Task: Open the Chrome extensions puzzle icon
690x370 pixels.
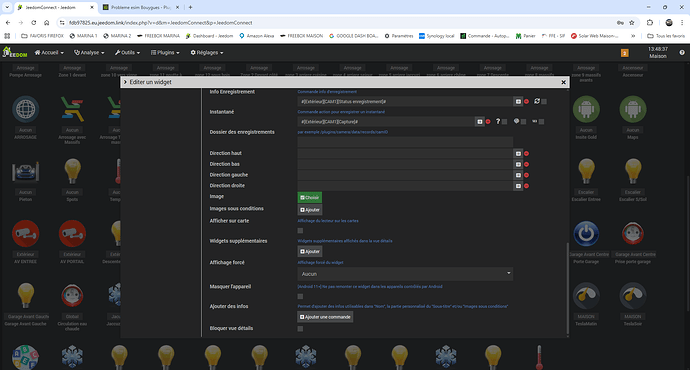Action: pos(650,23)
